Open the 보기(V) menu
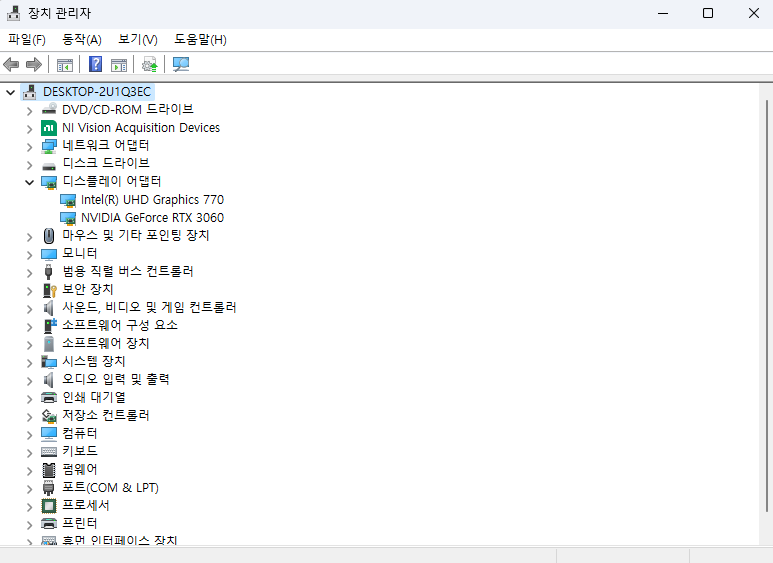Image resolution: width=773 pixels, height=563 pixels. coord(138,39)
